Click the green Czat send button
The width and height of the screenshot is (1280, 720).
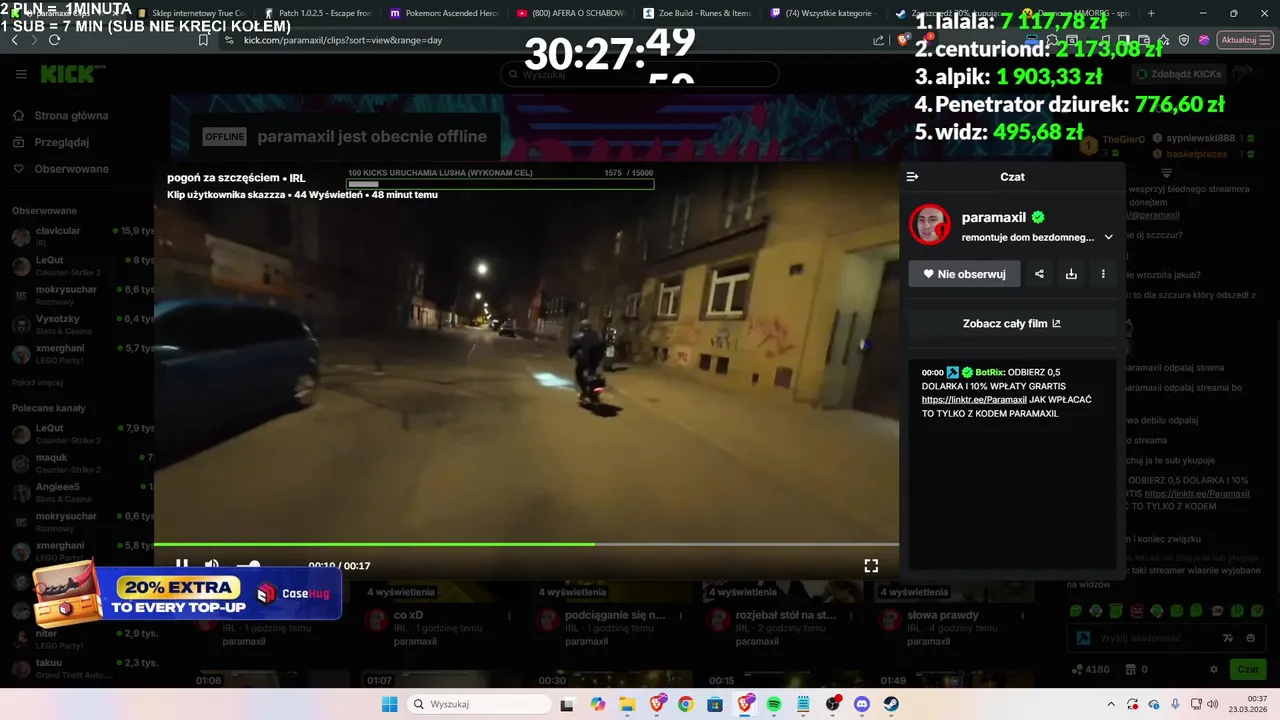1248,669
